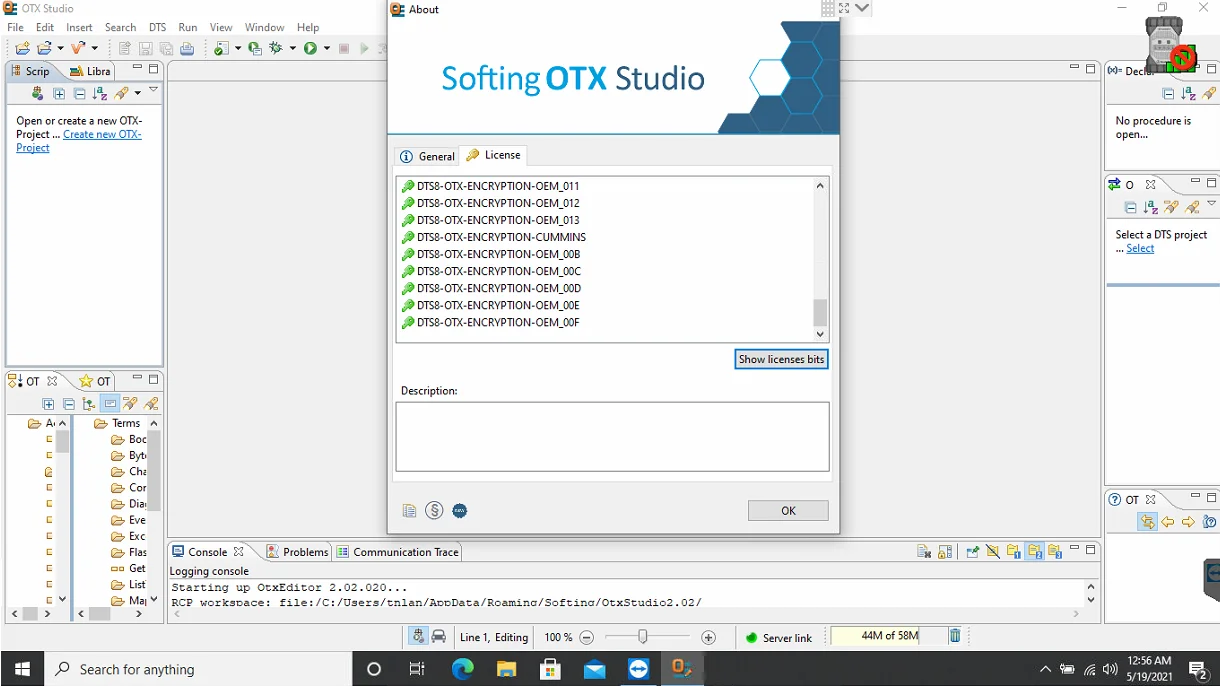Click the print toolbar icon
1220x686 pixels.
(x=187, y=48)
